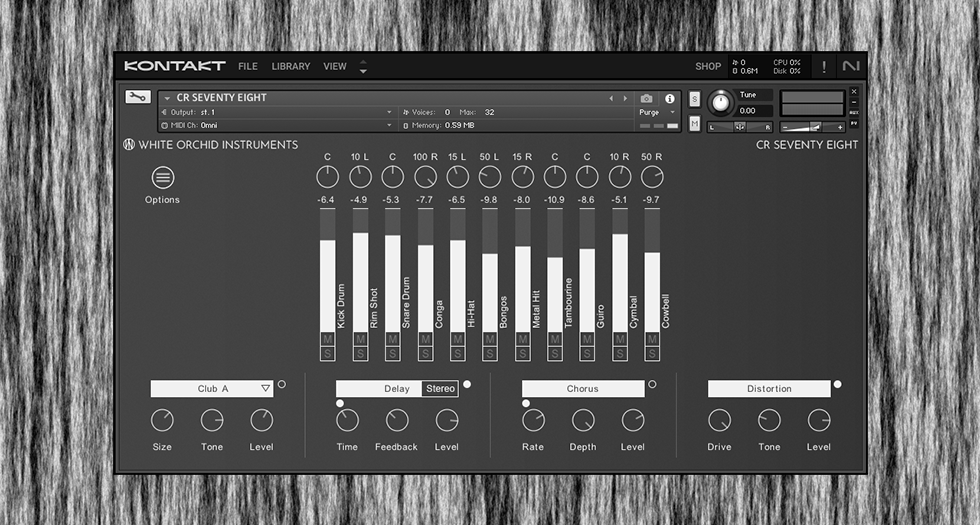Screen dimensions: 980x525
Task: Solo the Kick Drum channel
Action: coord(328,354)
